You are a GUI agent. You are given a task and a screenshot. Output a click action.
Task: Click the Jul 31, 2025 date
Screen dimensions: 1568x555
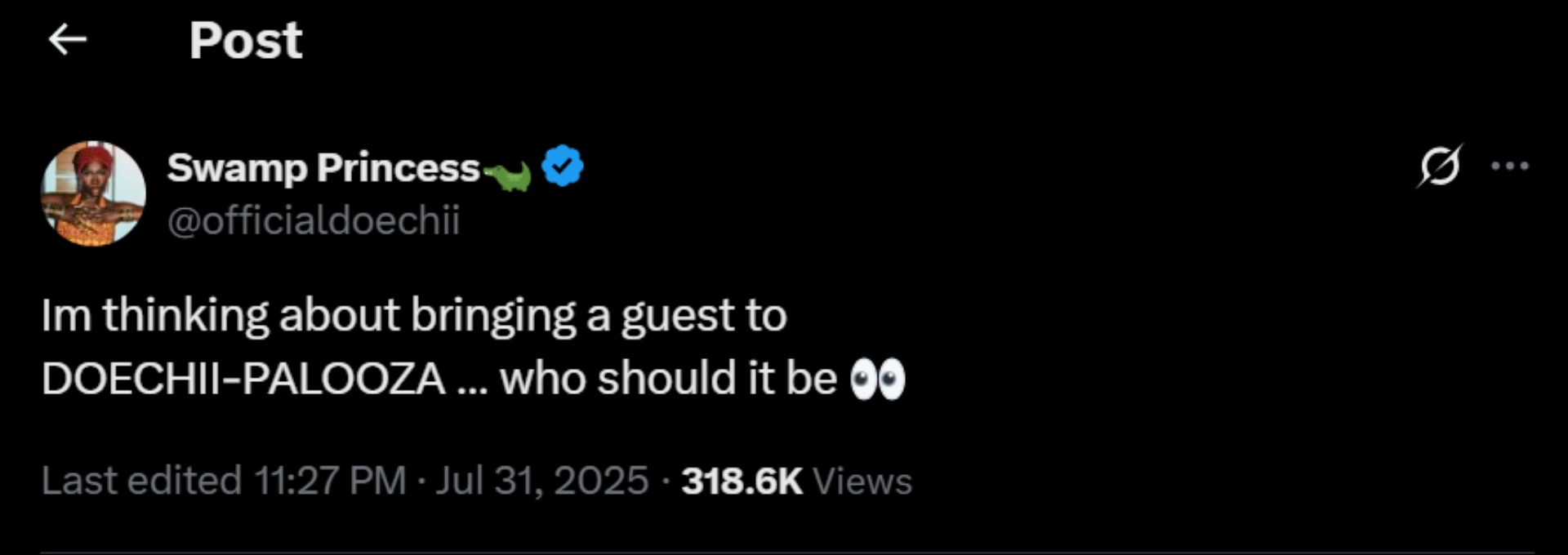tap(541, 480)
